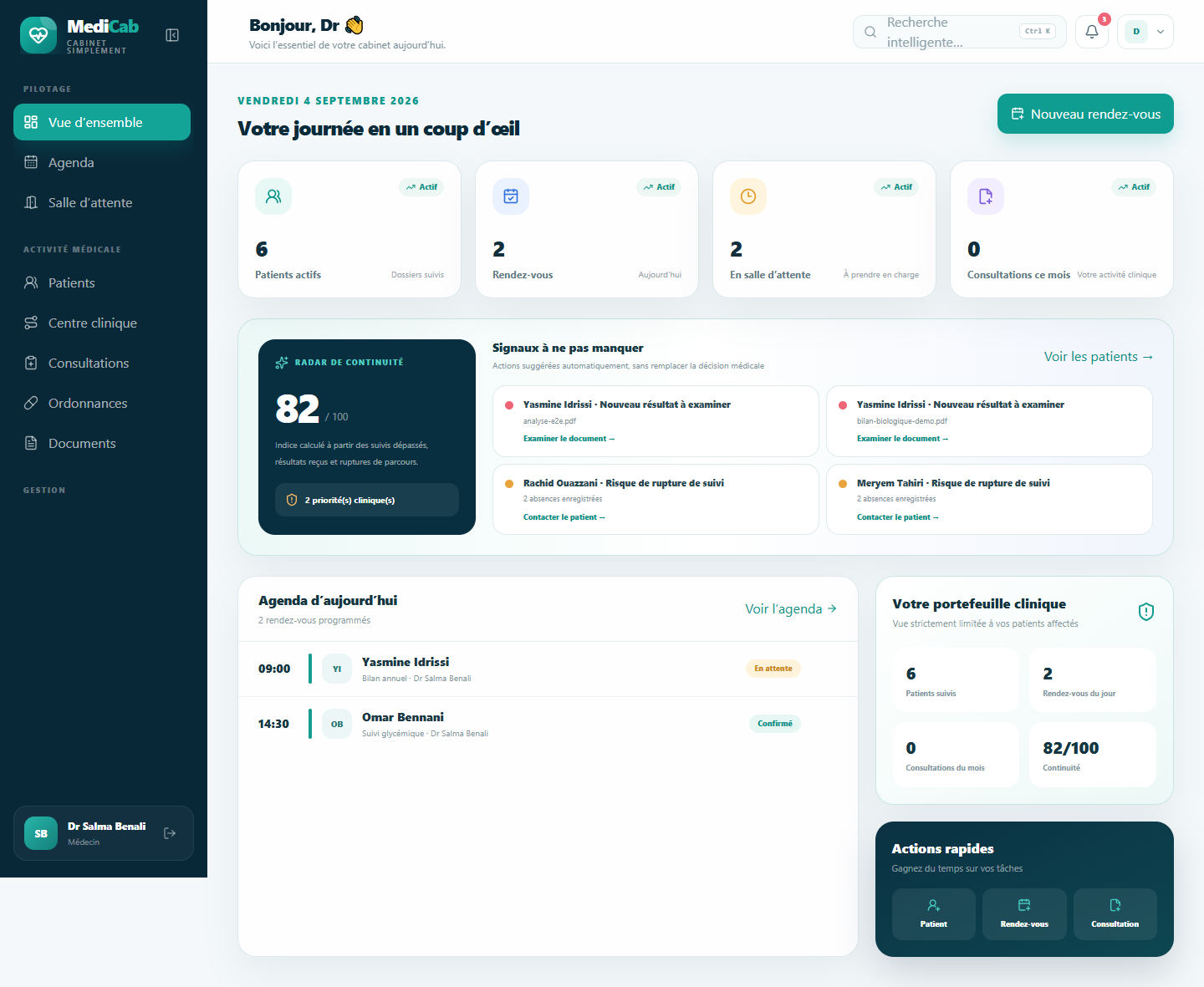The height and width of the screenshot is (987, 1204).
Task: Click the search magnifier icon
Action: point(870,32)
